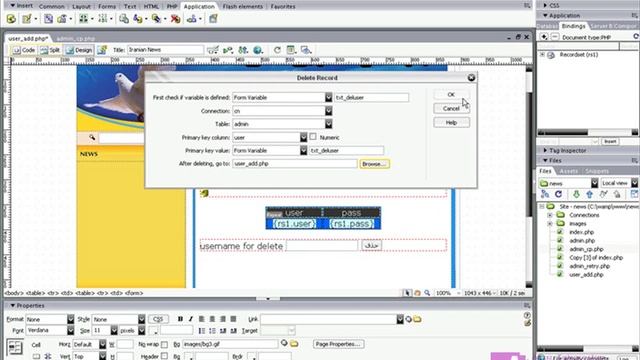The width and height of the screenshot is (640, 360).
Task: Select the Zoom tool in status bar
Action: click(427, 293)
